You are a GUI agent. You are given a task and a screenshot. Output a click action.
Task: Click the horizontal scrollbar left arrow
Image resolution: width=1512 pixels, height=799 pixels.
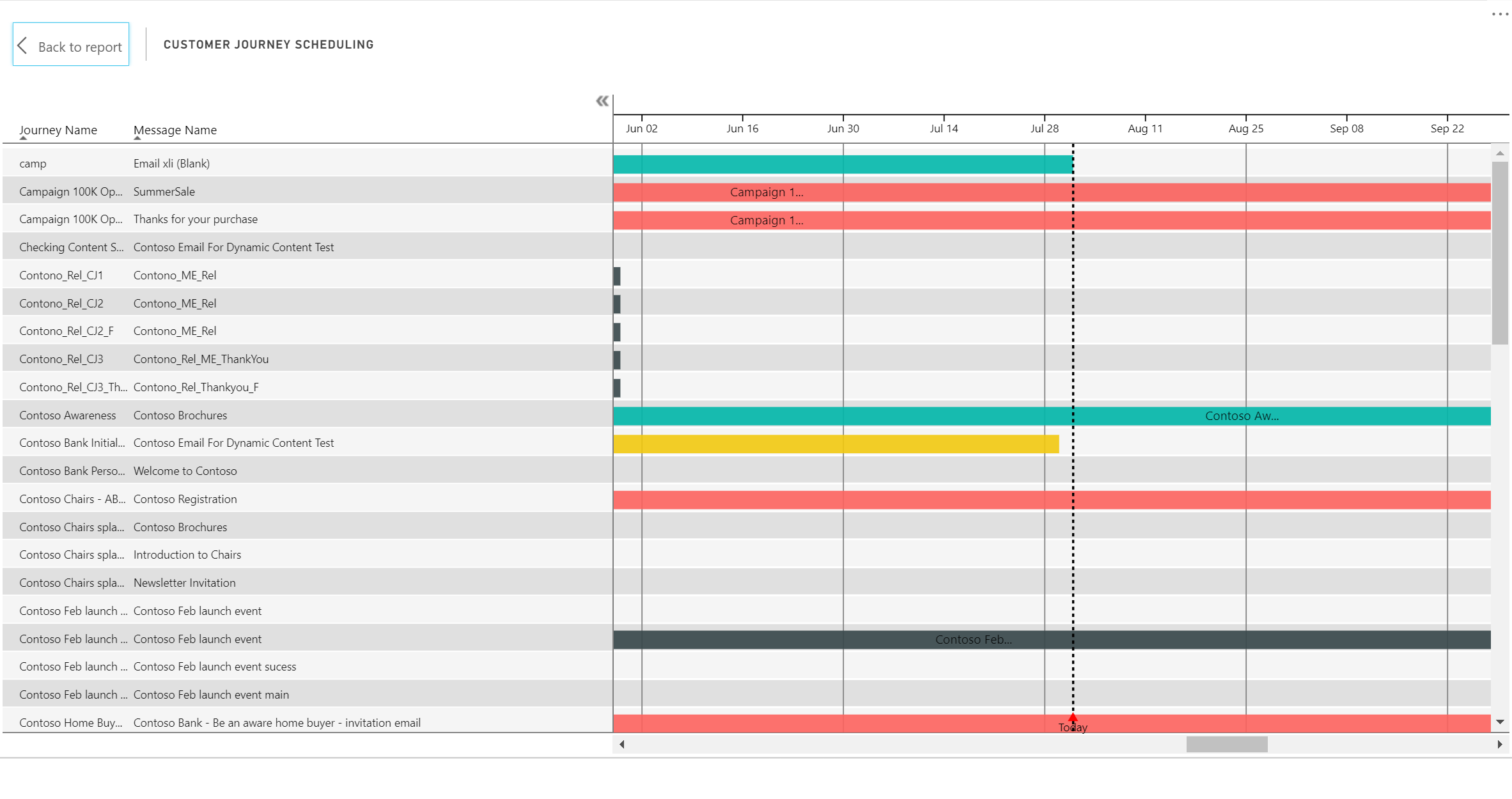click(x=621, y=744)
